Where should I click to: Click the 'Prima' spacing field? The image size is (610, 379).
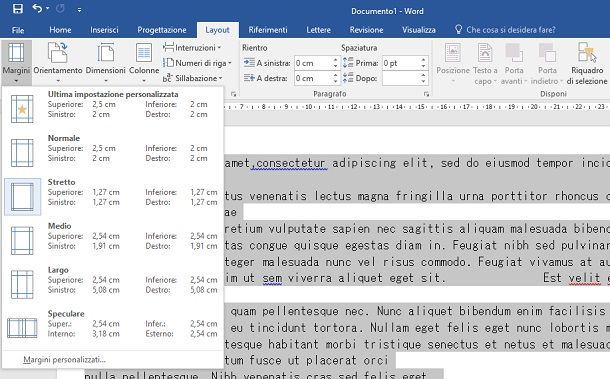[x=401, y=63]
